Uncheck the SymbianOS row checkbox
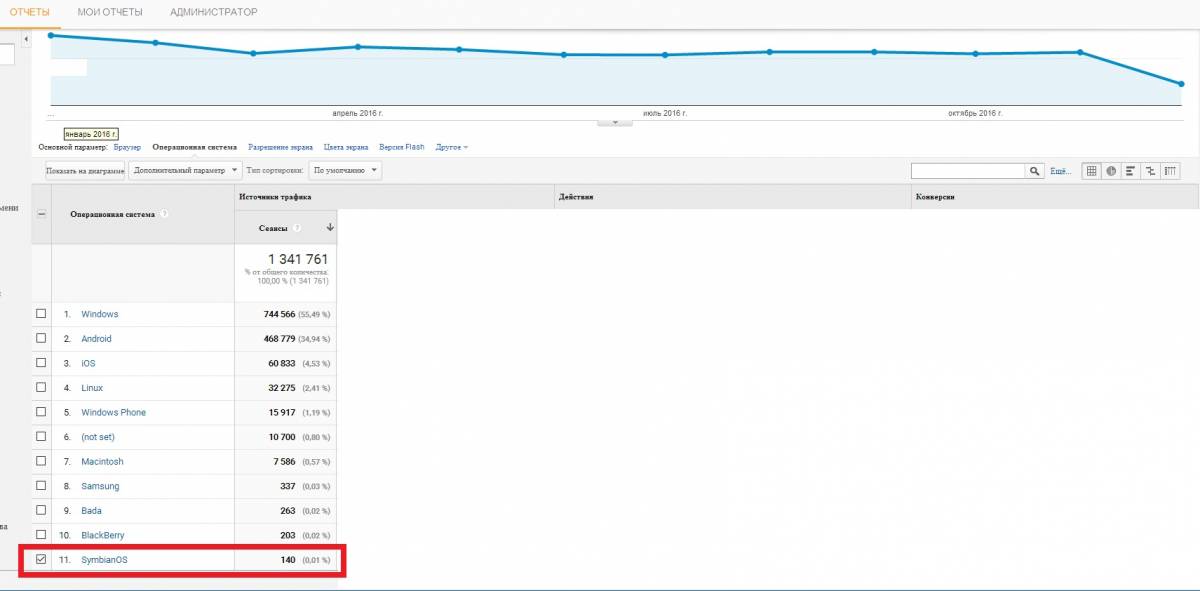 click(x=41, y=559)
